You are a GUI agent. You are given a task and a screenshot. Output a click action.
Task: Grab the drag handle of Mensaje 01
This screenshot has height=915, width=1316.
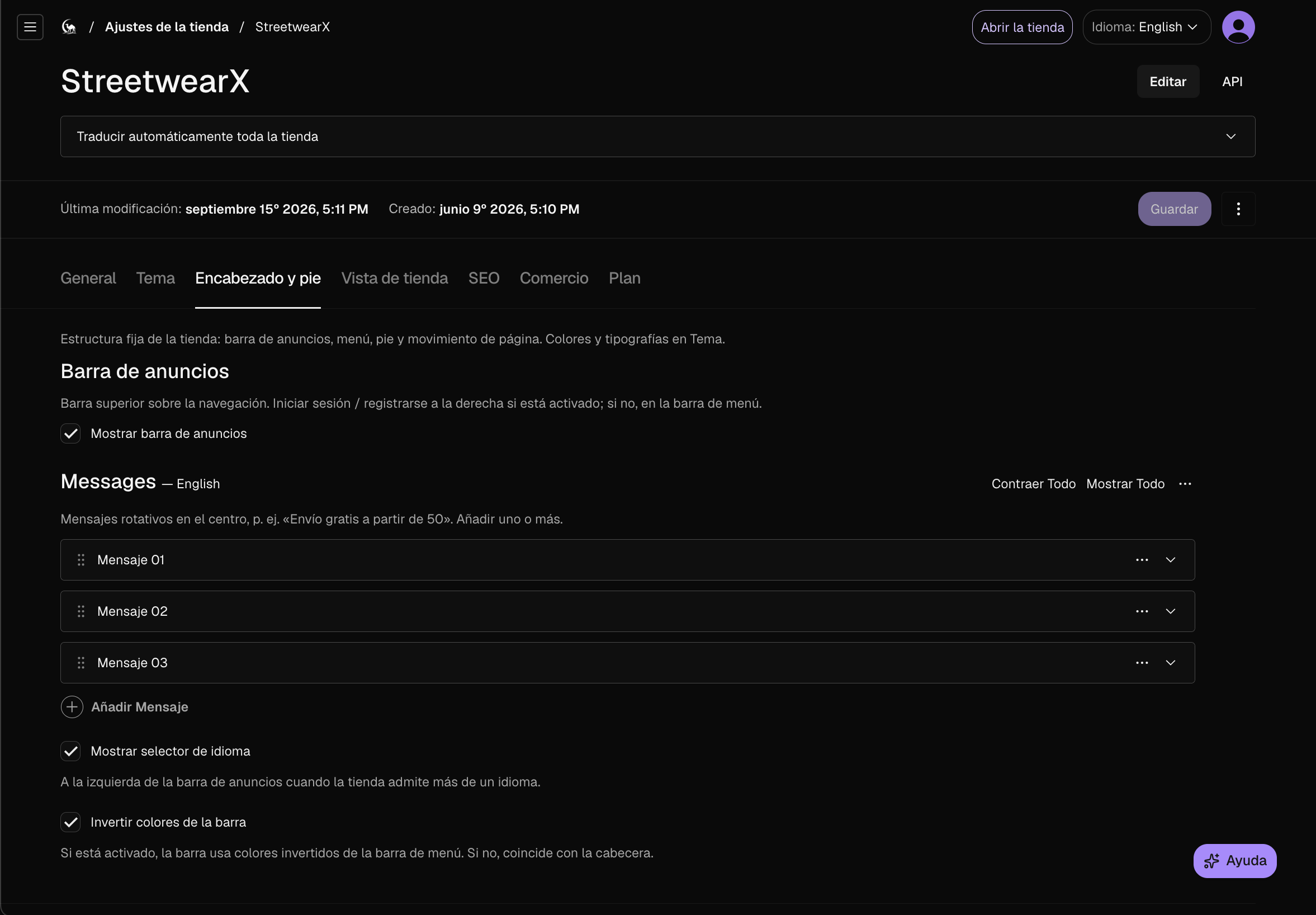point(81,560)
